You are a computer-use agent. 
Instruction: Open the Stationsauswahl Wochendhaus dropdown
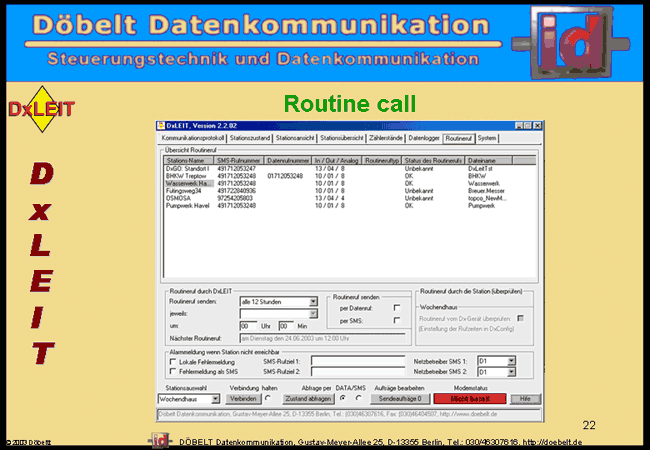(x=216, y=399)
